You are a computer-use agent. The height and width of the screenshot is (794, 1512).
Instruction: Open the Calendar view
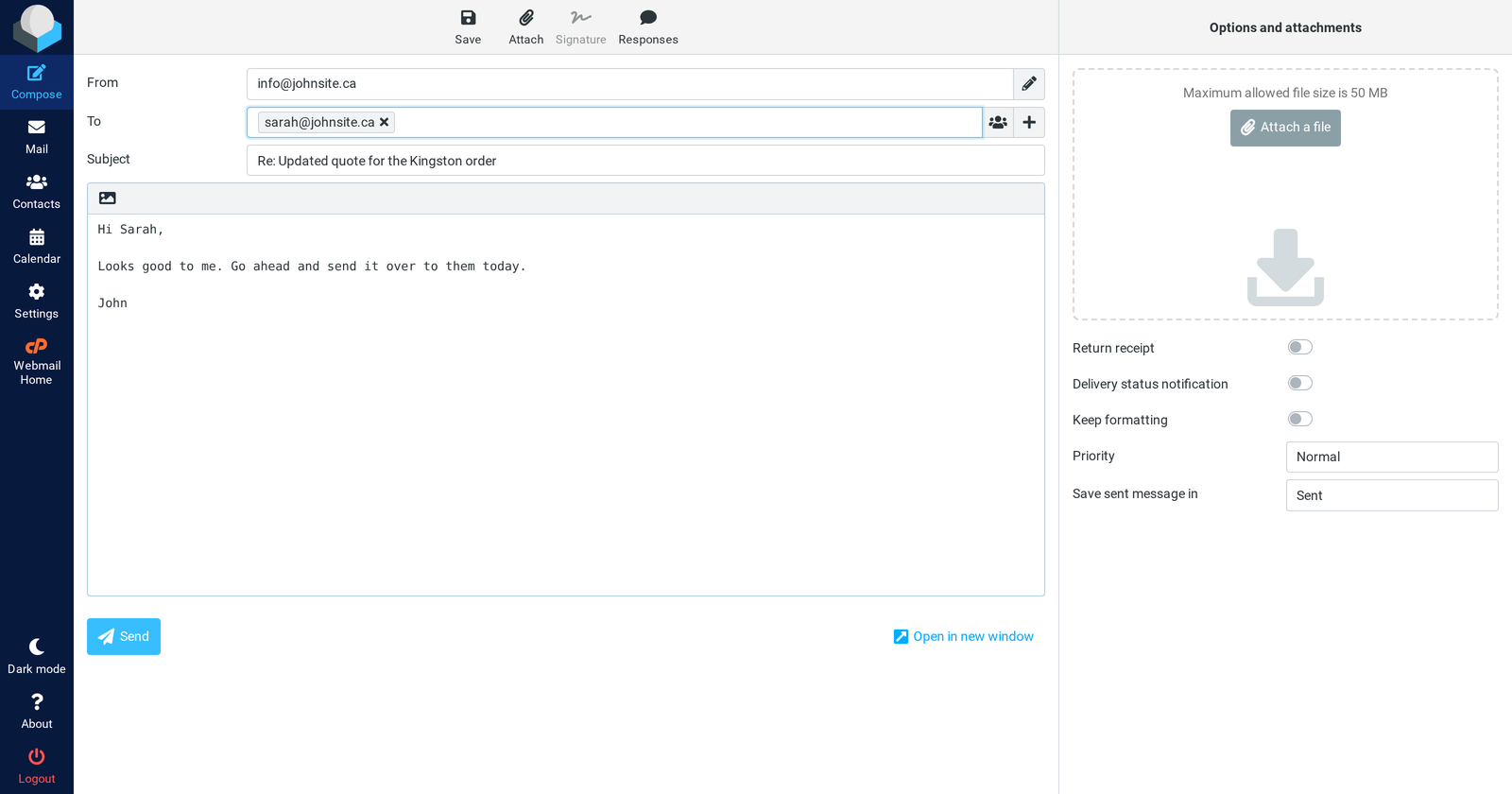(37, 247)
